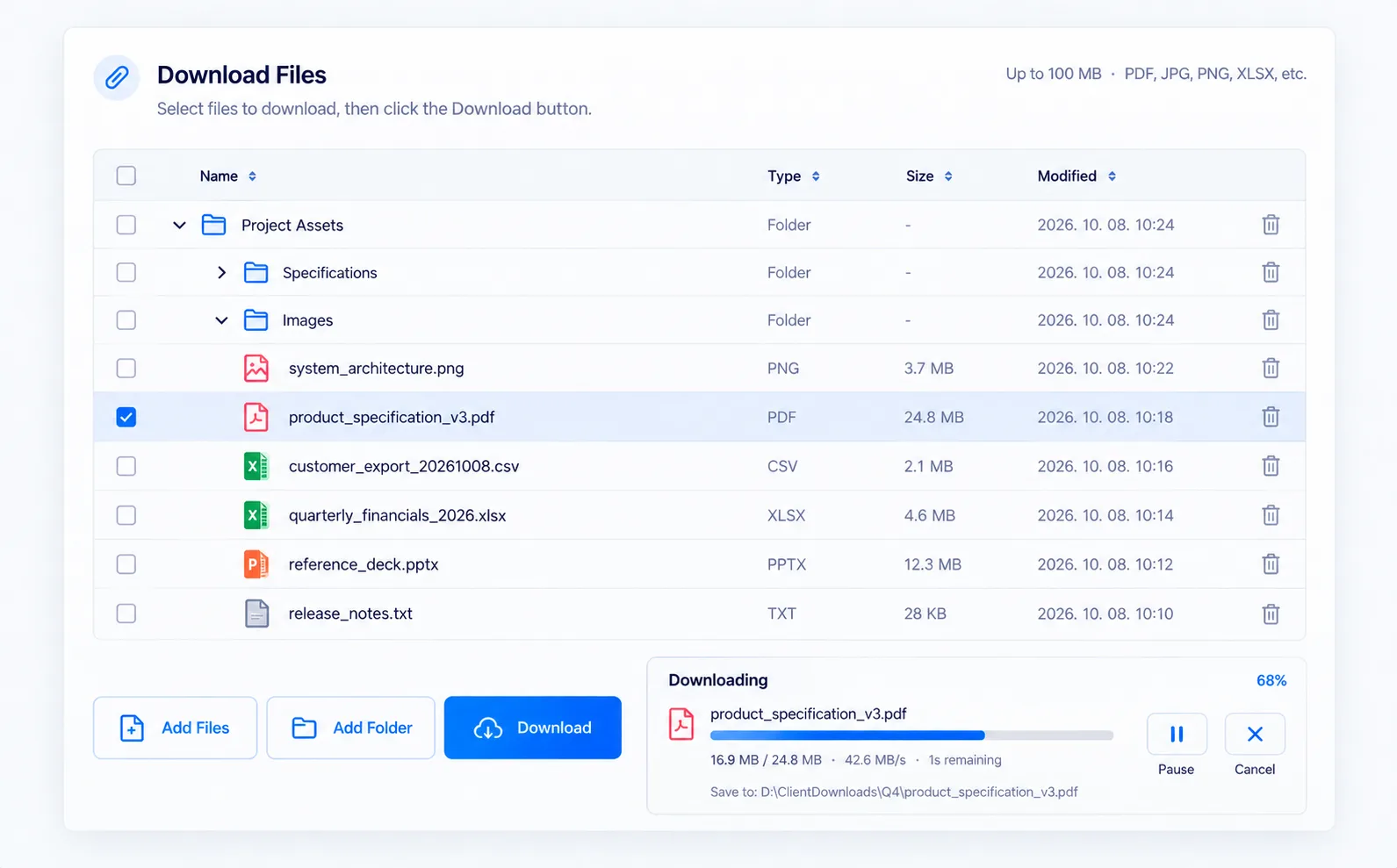Tick the reference_deck.pptx checkbox
This screenshot has width=1397, height=868.
point(126,564)
